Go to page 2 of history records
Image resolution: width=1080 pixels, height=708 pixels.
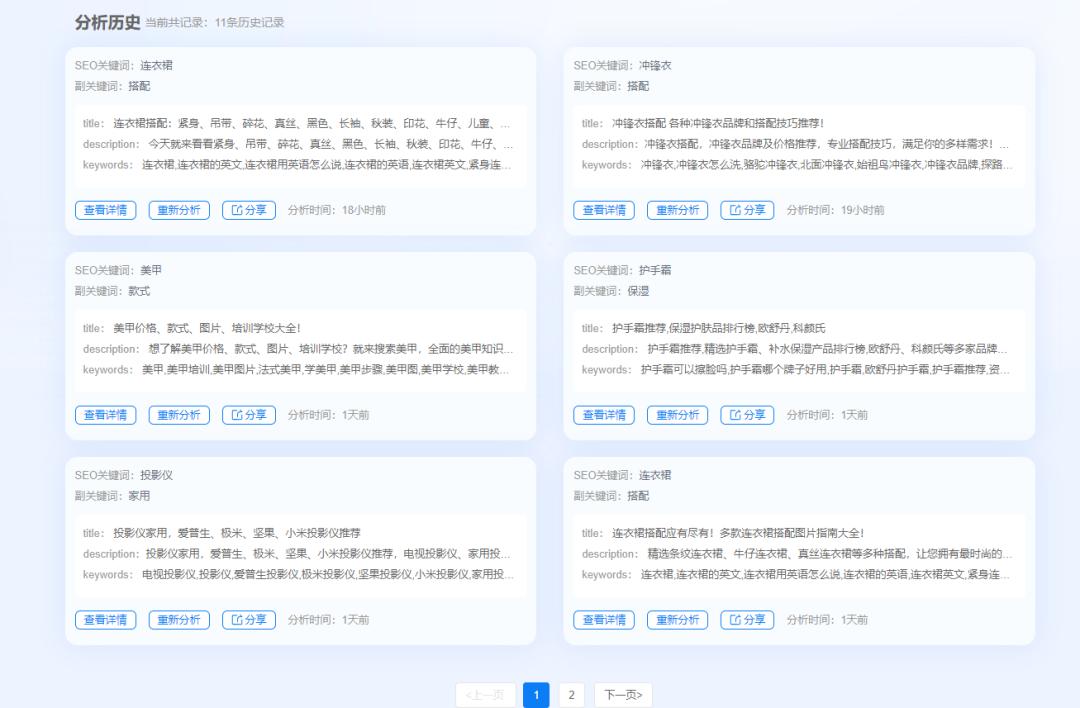[x=570, y=694]
